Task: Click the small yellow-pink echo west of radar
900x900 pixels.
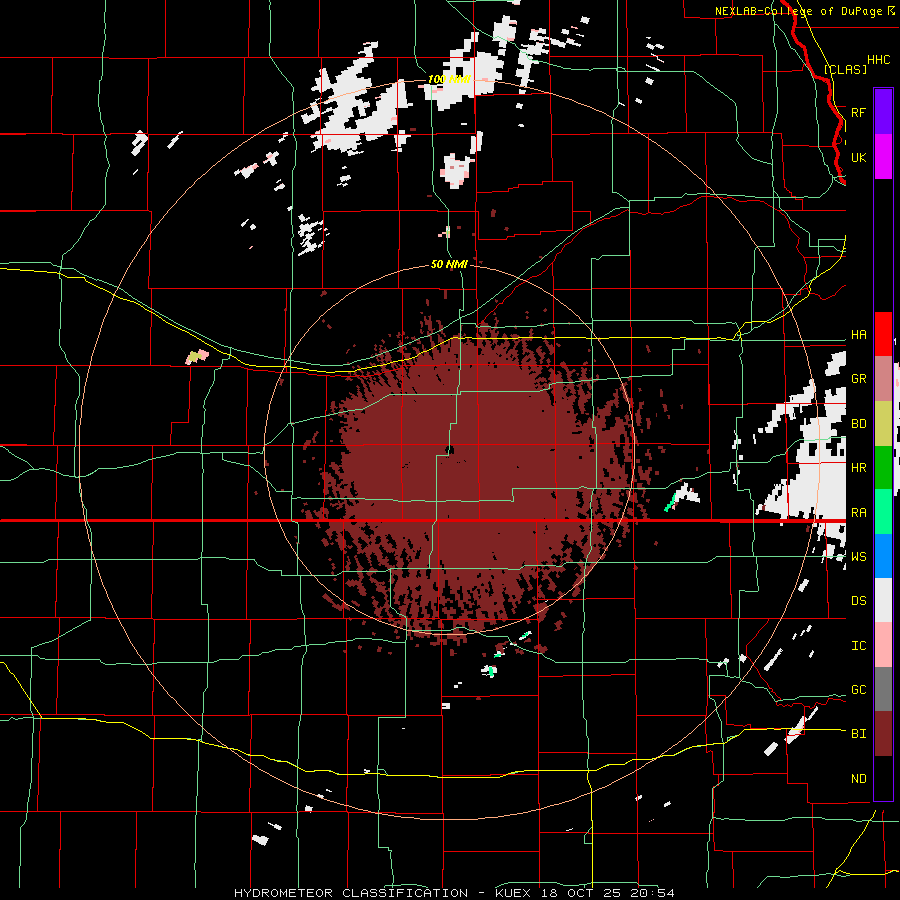Action: [197, 356]
